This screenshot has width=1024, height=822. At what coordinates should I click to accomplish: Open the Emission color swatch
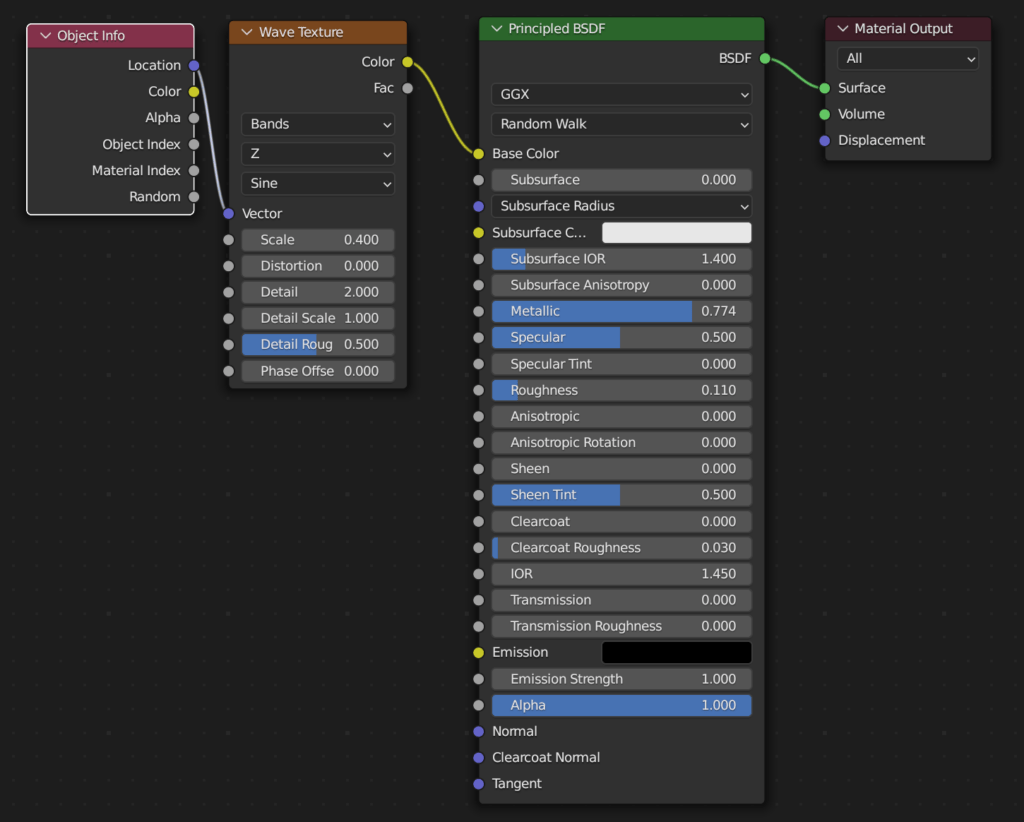click(x=676, y=652)
